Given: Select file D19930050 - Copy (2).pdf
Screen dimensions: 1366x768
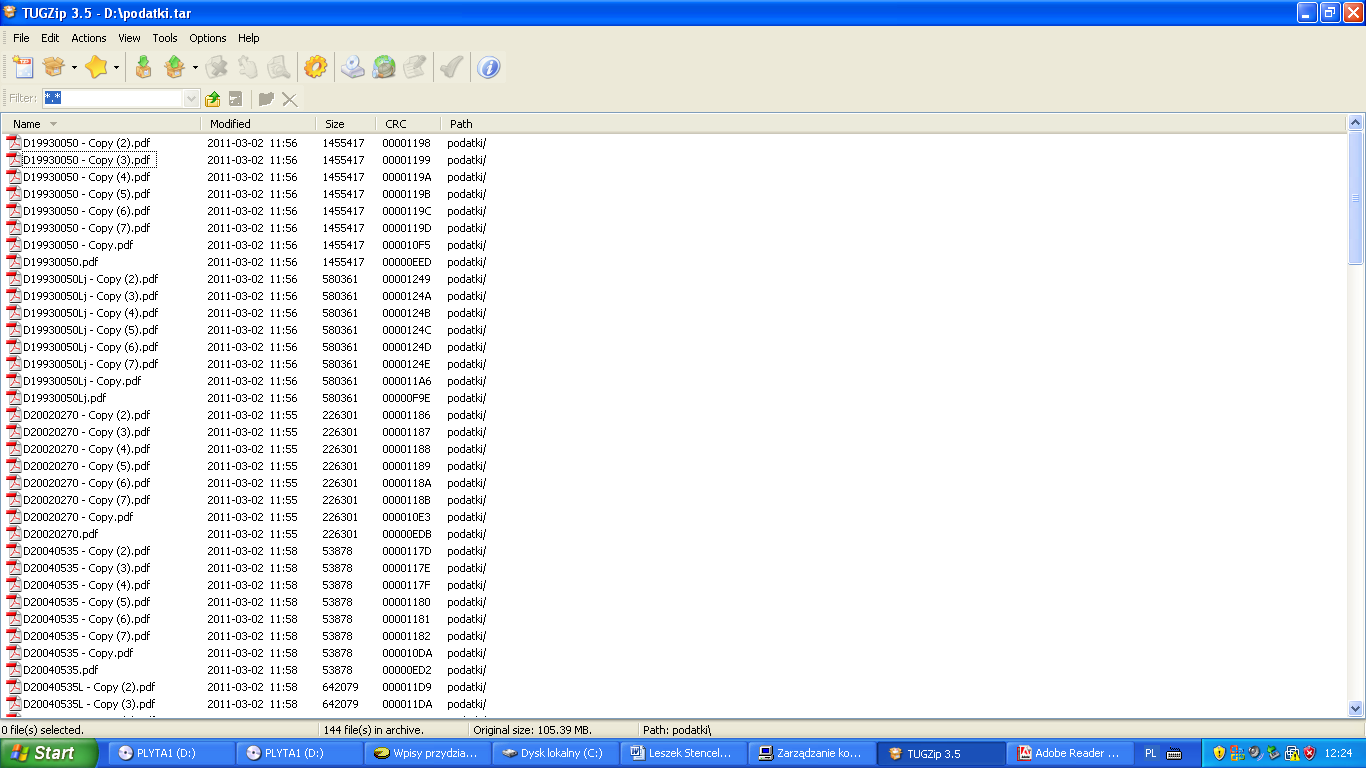Looking at the screenshot, I should (86, 143).
